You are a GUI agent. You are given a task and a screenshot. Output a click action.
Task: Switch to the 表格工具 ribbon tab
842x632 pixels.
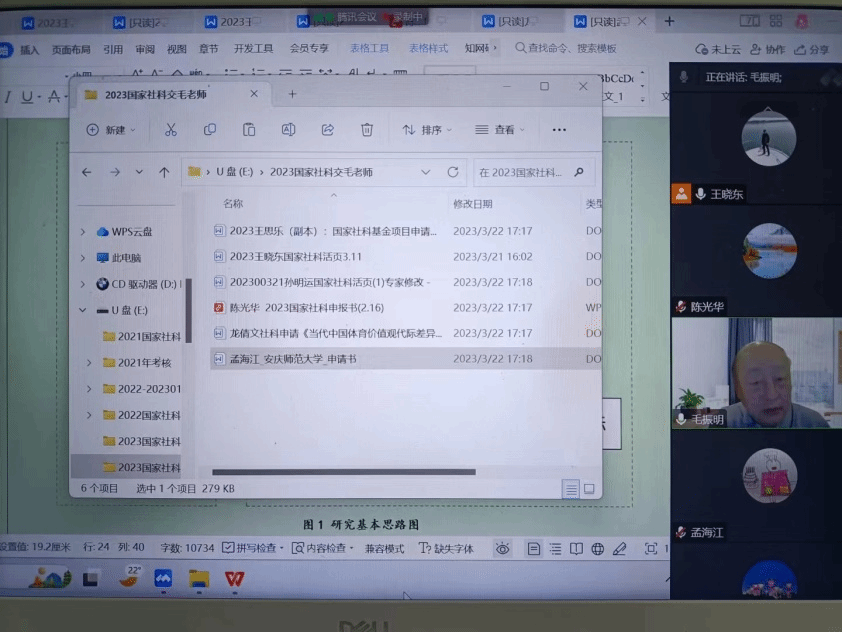[369, 48]
